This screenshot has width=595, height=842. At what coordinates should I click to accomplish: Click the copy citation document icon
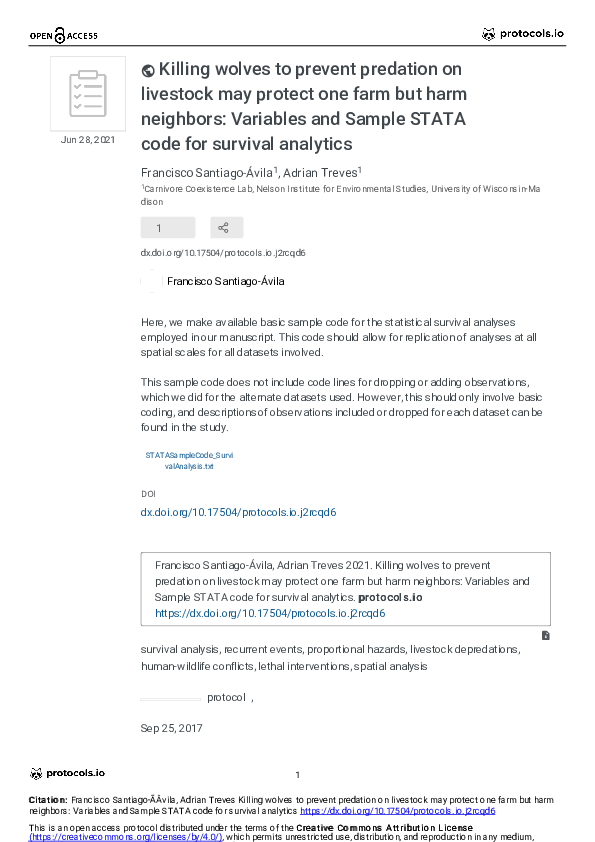[546, 636]
